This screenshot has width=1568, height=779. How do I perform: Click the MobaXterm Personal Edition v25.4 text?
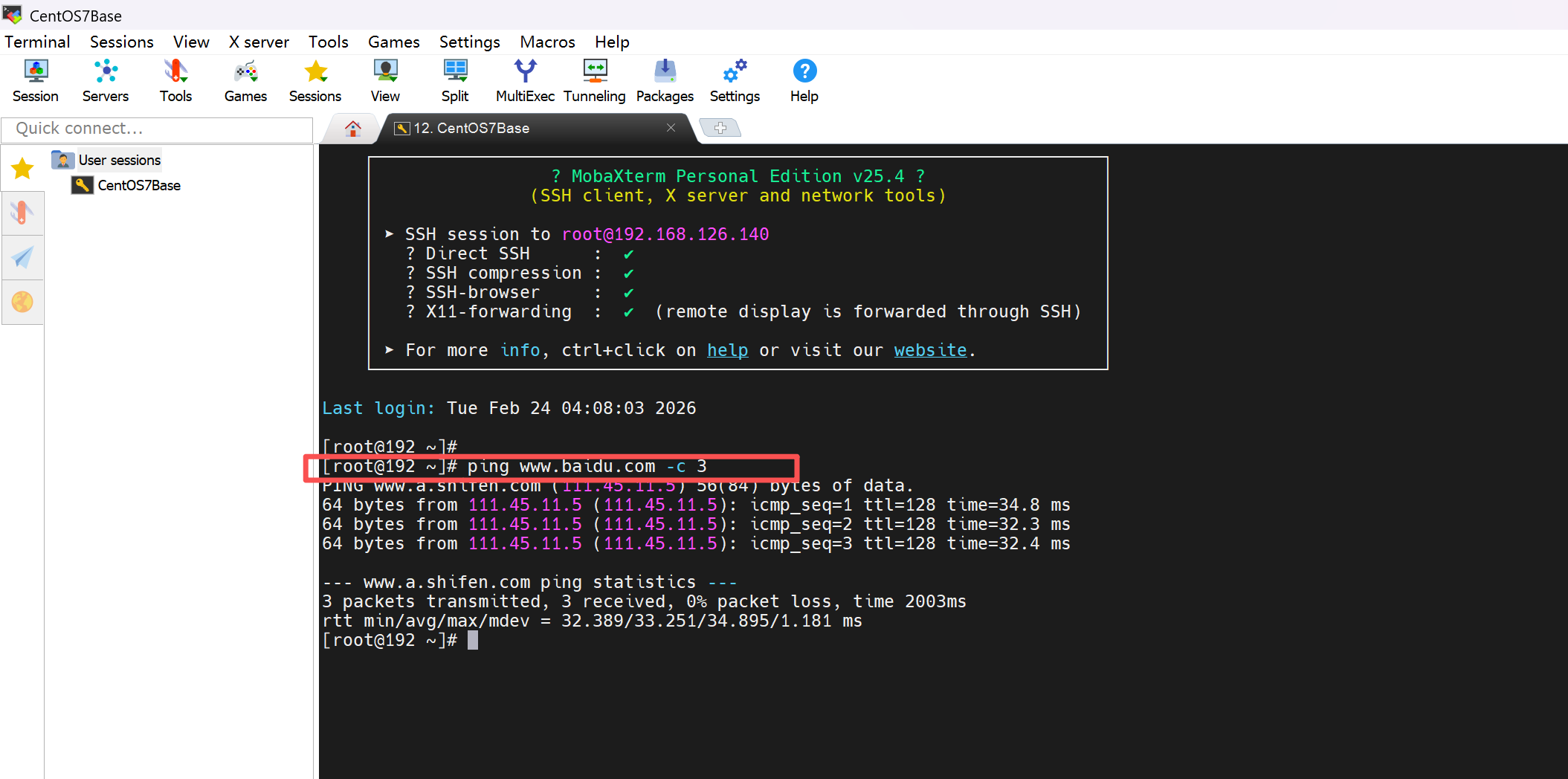(738, 176)
